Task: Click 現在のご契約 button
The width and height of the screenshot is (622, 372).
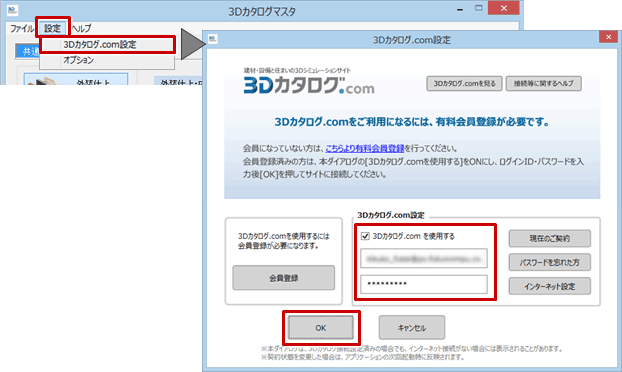Action: click(x=549, y=238)
